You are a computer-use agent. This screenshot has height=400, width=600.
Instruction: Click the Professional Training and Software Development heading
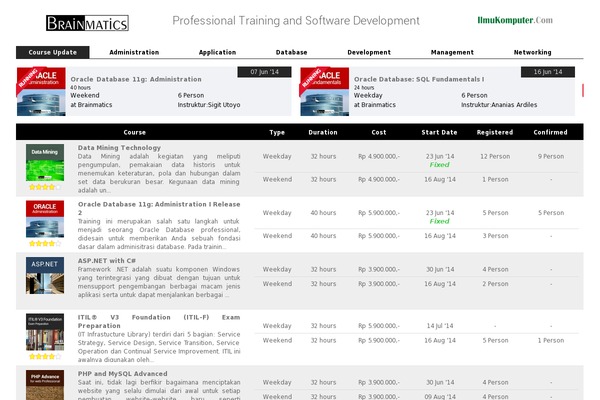296,21
